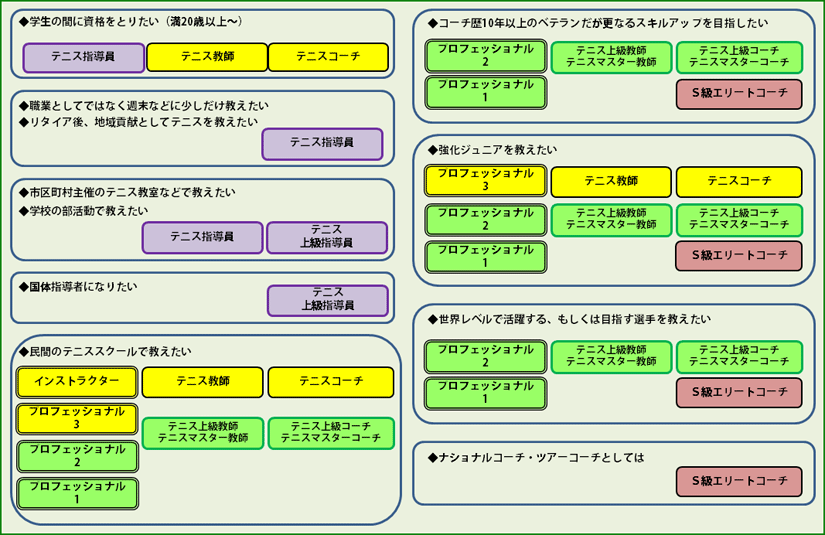Viewport: 825px width, 535px height.
Task: Select テニス指導員 in 学校の部活動 section
Action: (x=201, y=237)
